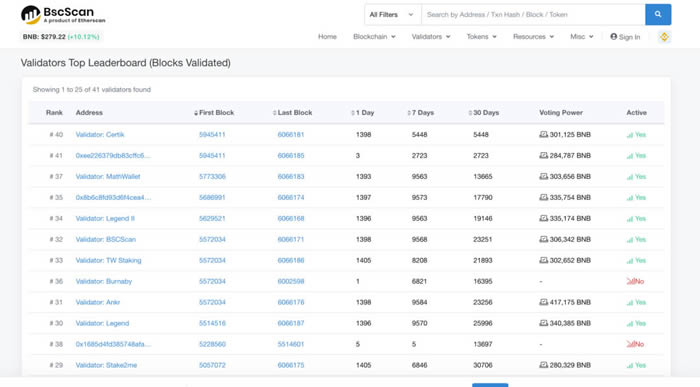Image resolution: width=700 pixels, height=387 pixels.
Task: Click voting power icon for Certik row
Action: (x=543, y=134)
